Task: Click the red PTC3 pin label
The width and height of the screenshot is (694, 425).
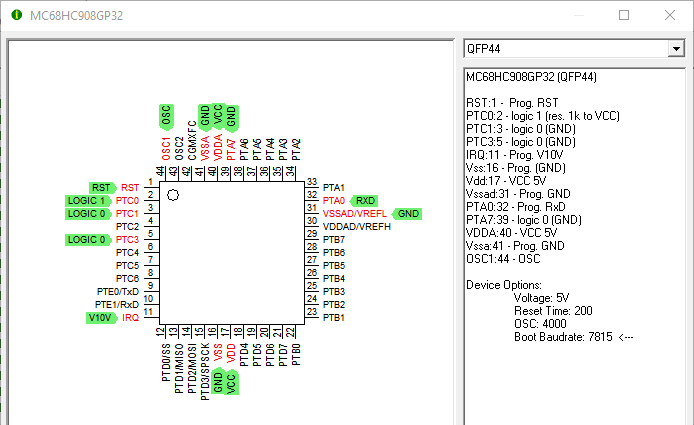Action: point(127,240)
